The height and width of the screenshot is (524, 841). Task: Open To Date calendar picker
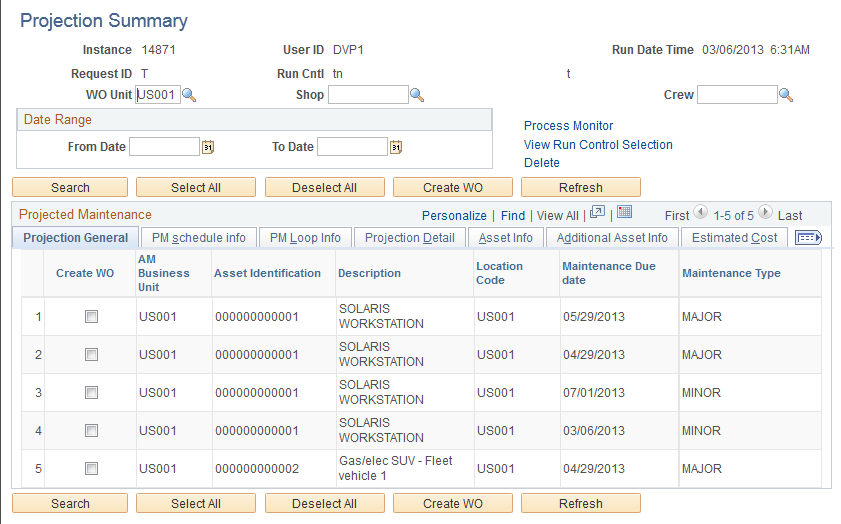396,147
